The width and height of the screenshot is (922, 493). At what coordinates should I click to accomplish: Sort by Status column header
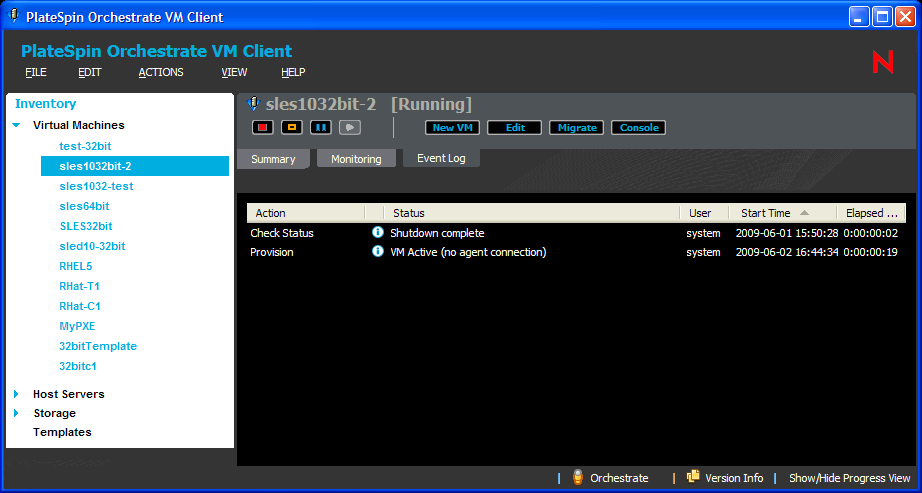point(532,213)
